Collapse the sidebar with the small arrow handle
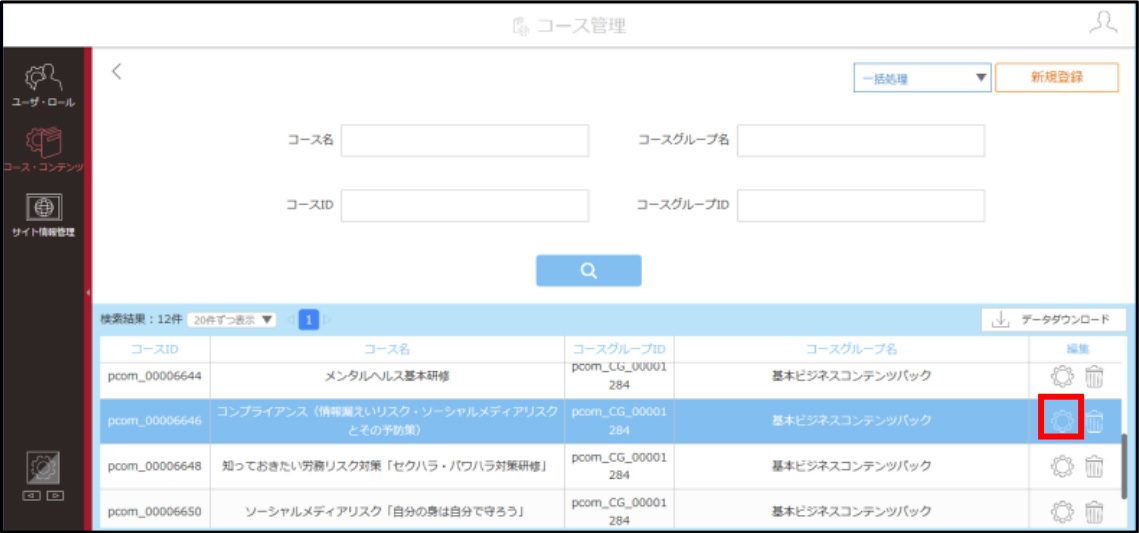 pos(88,293)
